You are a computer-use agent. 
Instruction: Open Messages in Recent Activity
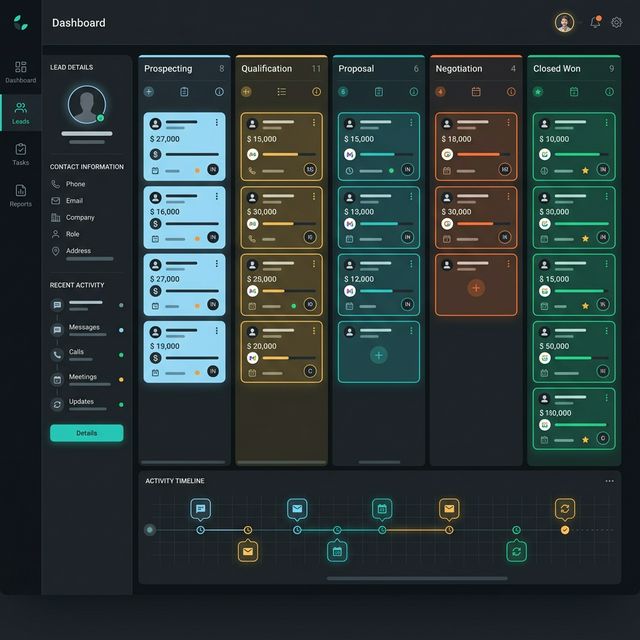87,330
